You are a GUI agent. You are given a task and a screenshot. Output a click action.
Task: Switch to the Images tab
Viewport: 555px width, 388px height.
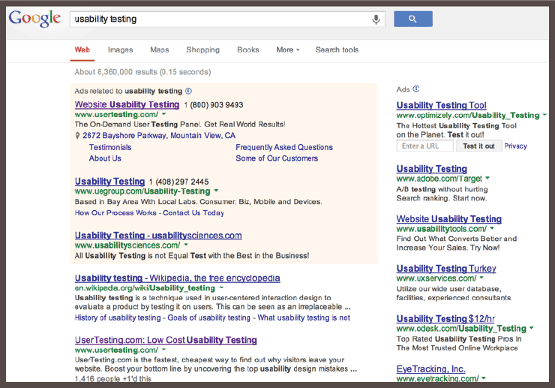pos(120,50)
